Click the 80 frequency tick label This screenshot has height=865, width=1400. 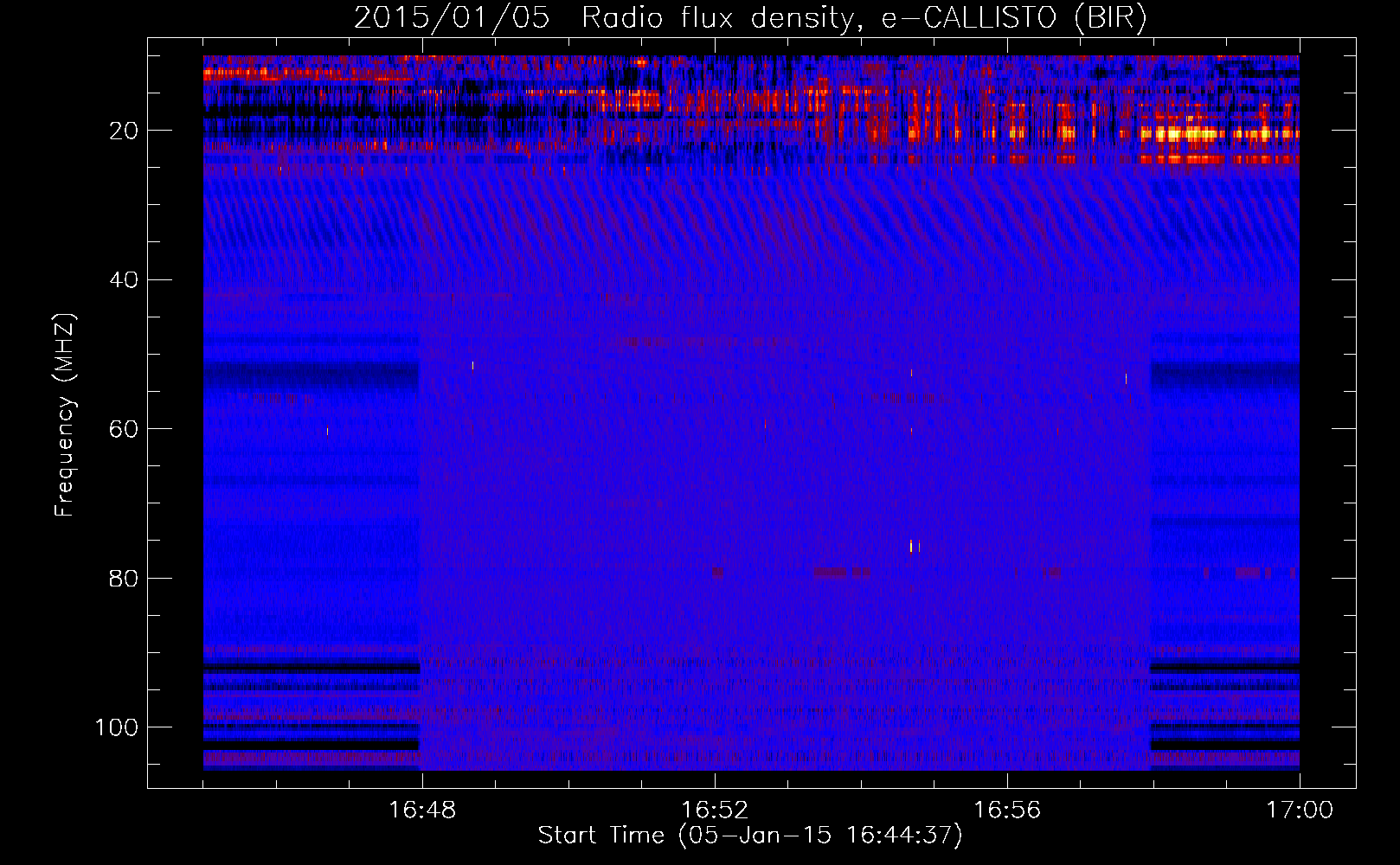click(124, 578)
